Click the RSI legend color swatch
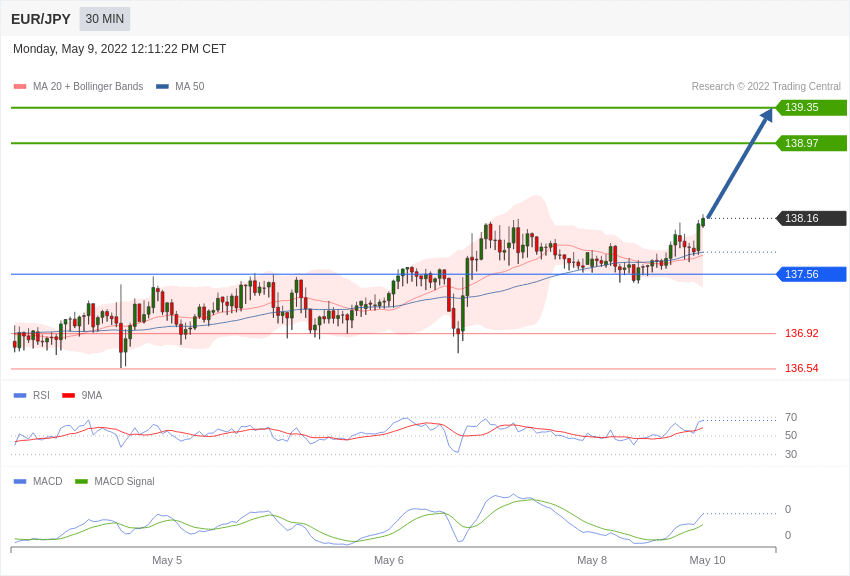 point(20,395)
